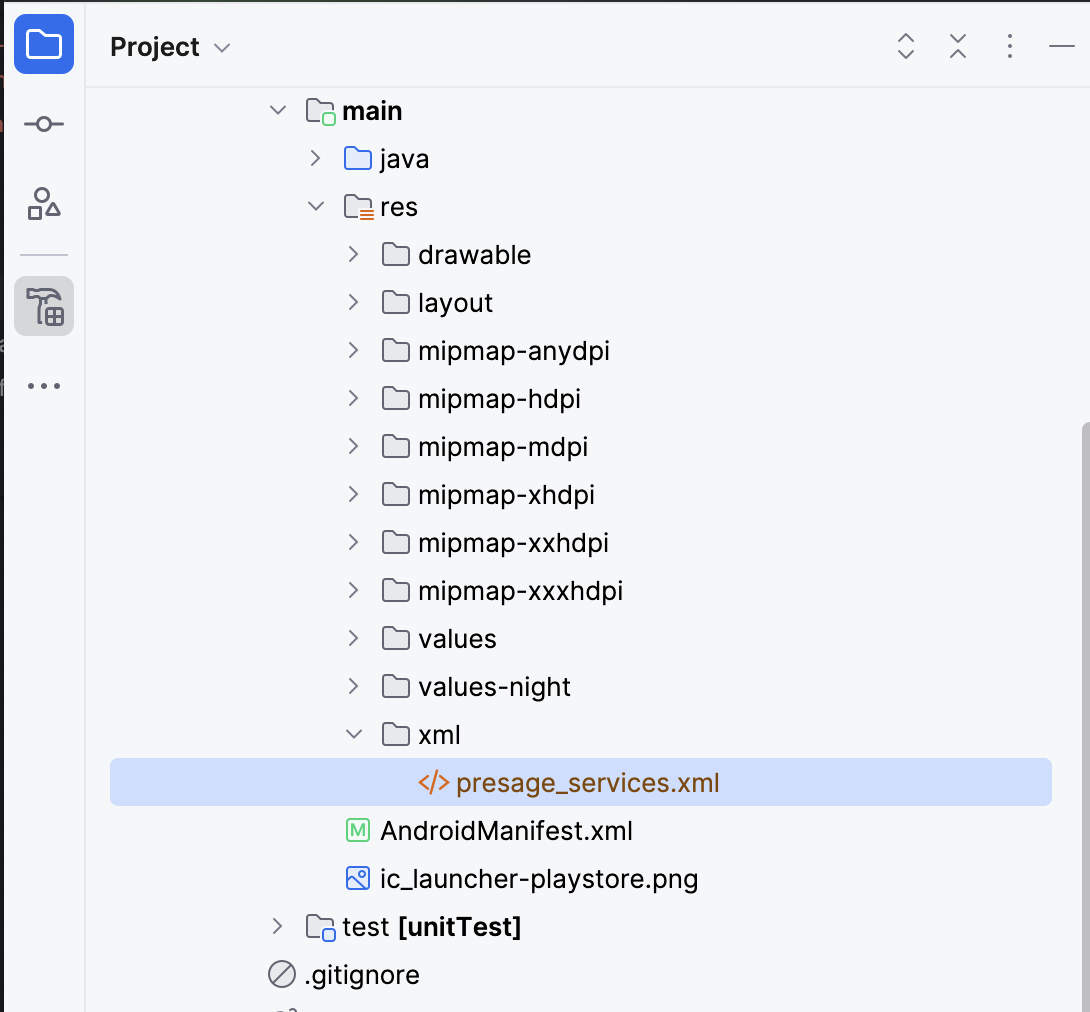Open the Build tool window

click(43, 306)
